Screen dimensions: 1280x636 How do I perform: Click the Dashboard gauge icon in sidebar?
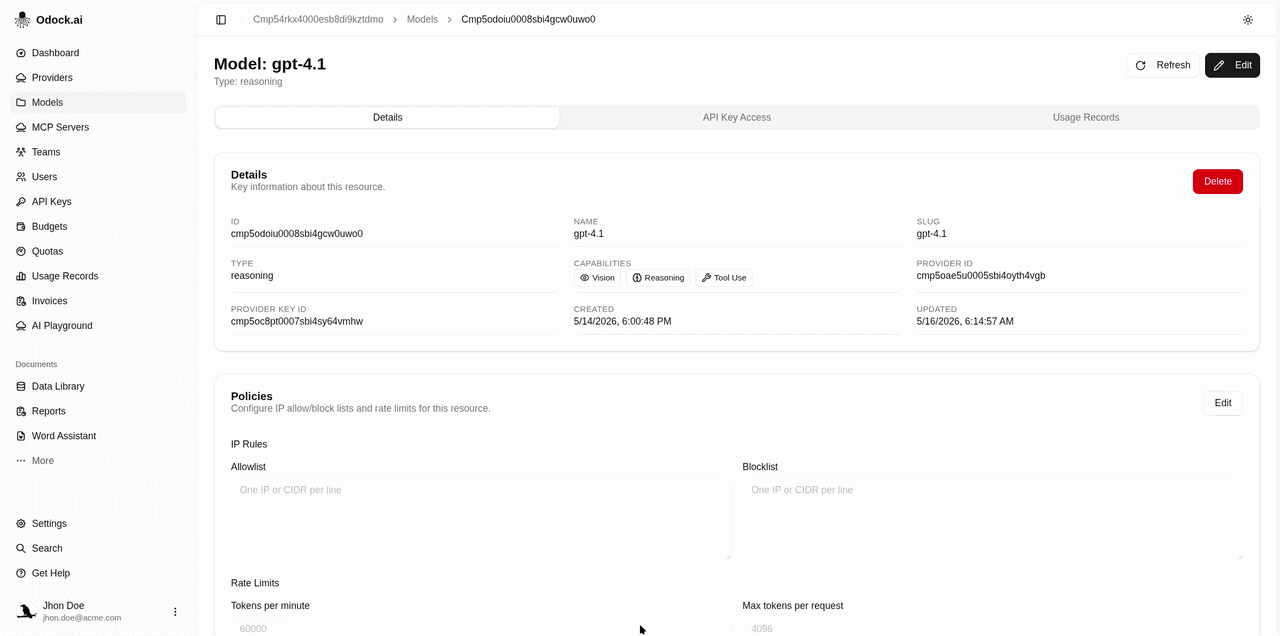21,53
